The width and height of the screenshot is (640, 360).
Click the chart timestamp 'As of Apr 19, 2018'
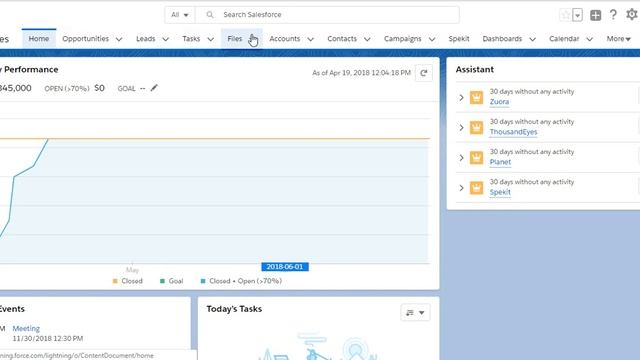(x=361, y=73)
